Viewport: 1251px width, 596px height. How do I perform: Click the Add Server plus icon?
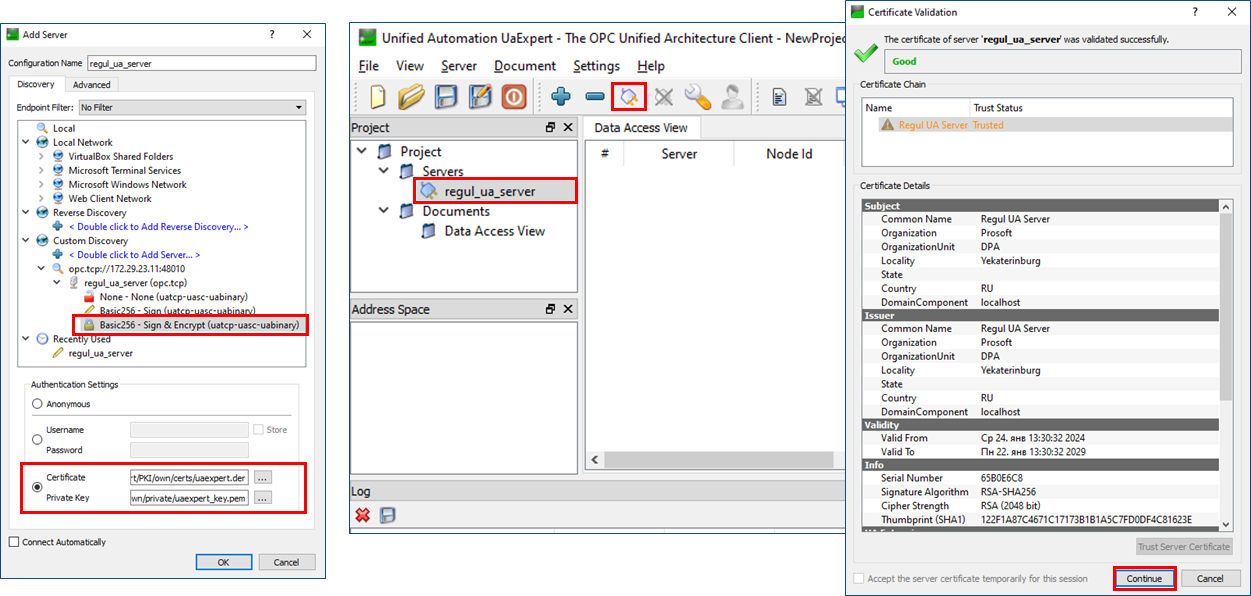561,97
